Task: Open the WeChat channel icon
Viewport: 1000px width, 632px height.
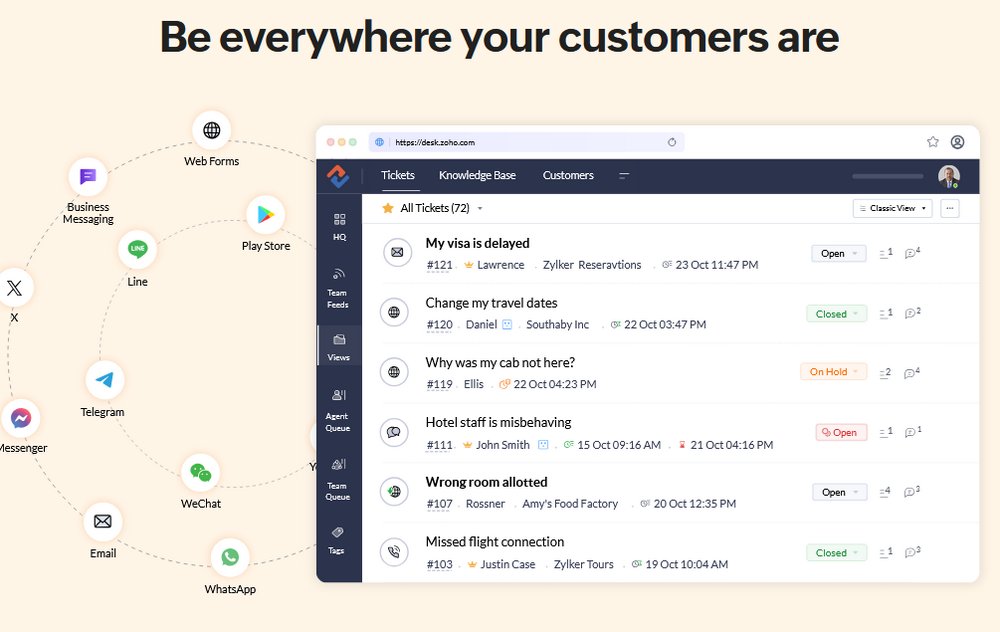Action: point(200,473)
